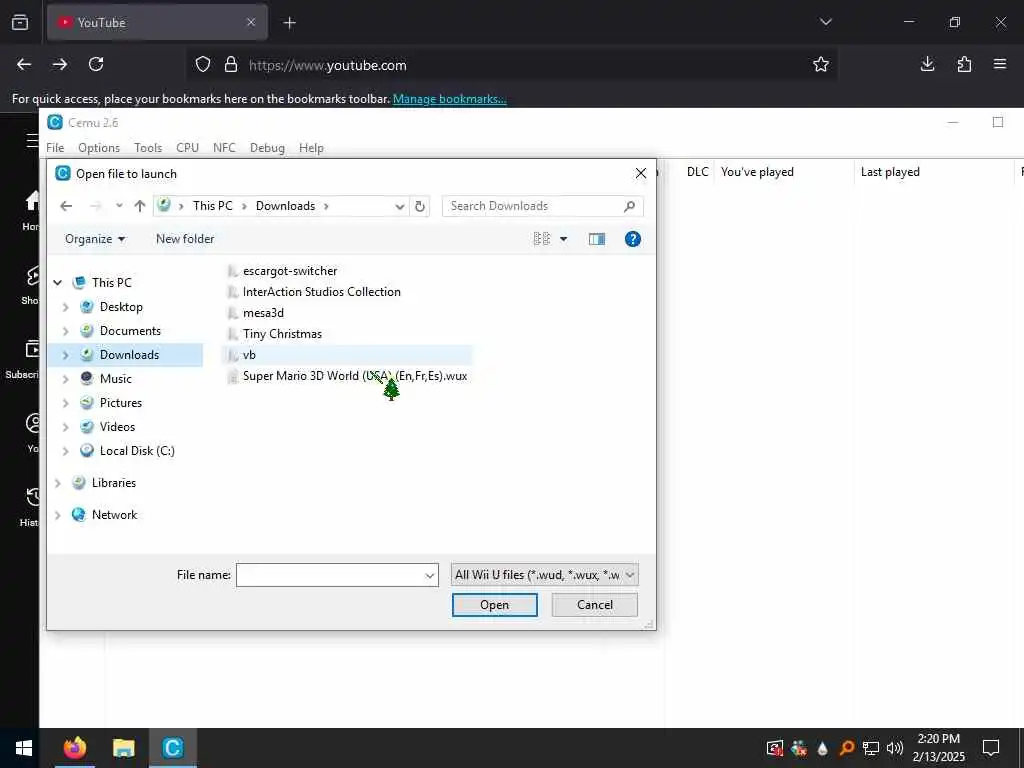Click the Search Downloads field
This screenshot has width=1024, height=768.
(543, 206)
